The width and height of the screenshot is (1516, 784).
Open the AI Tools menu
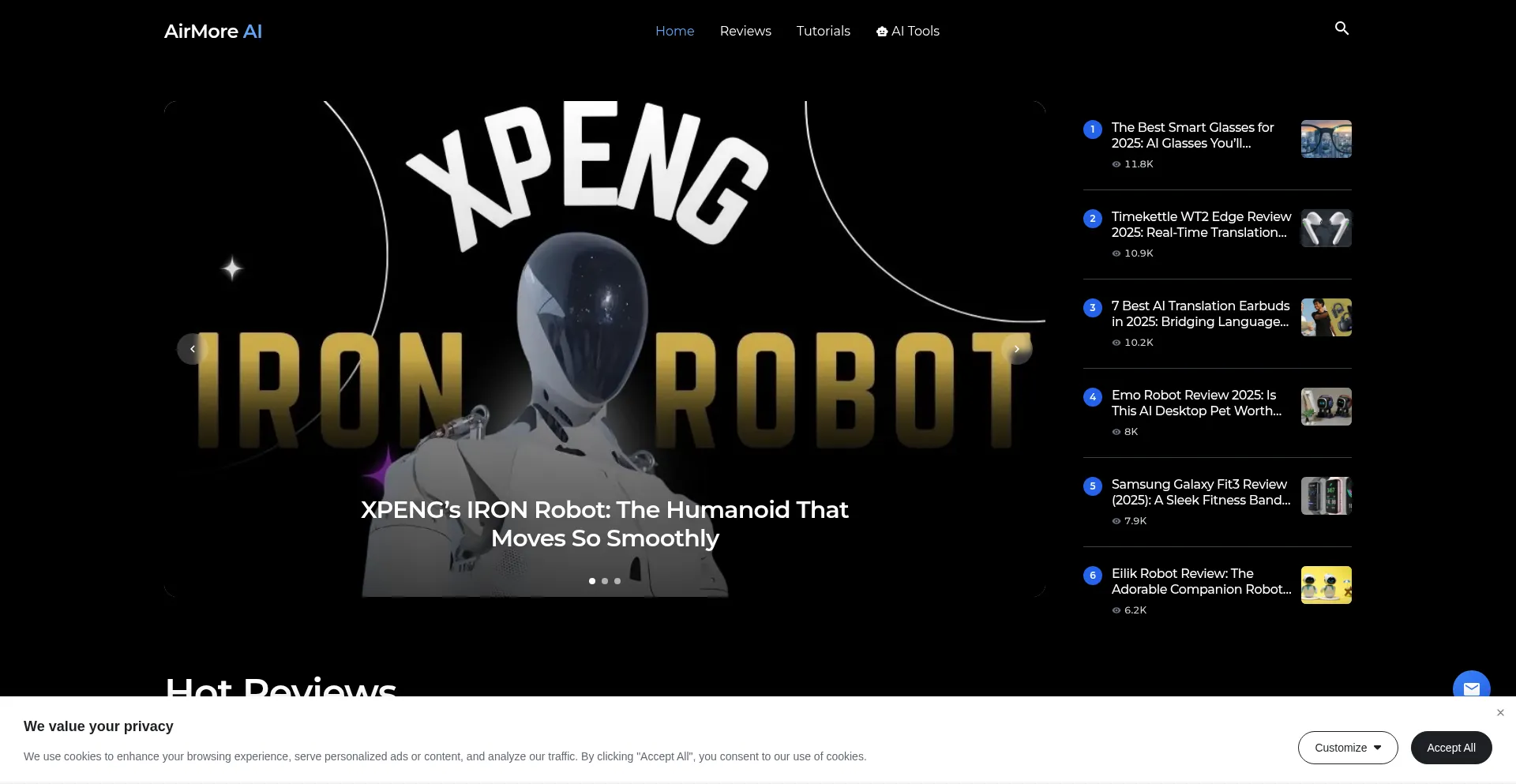(908, 31)
